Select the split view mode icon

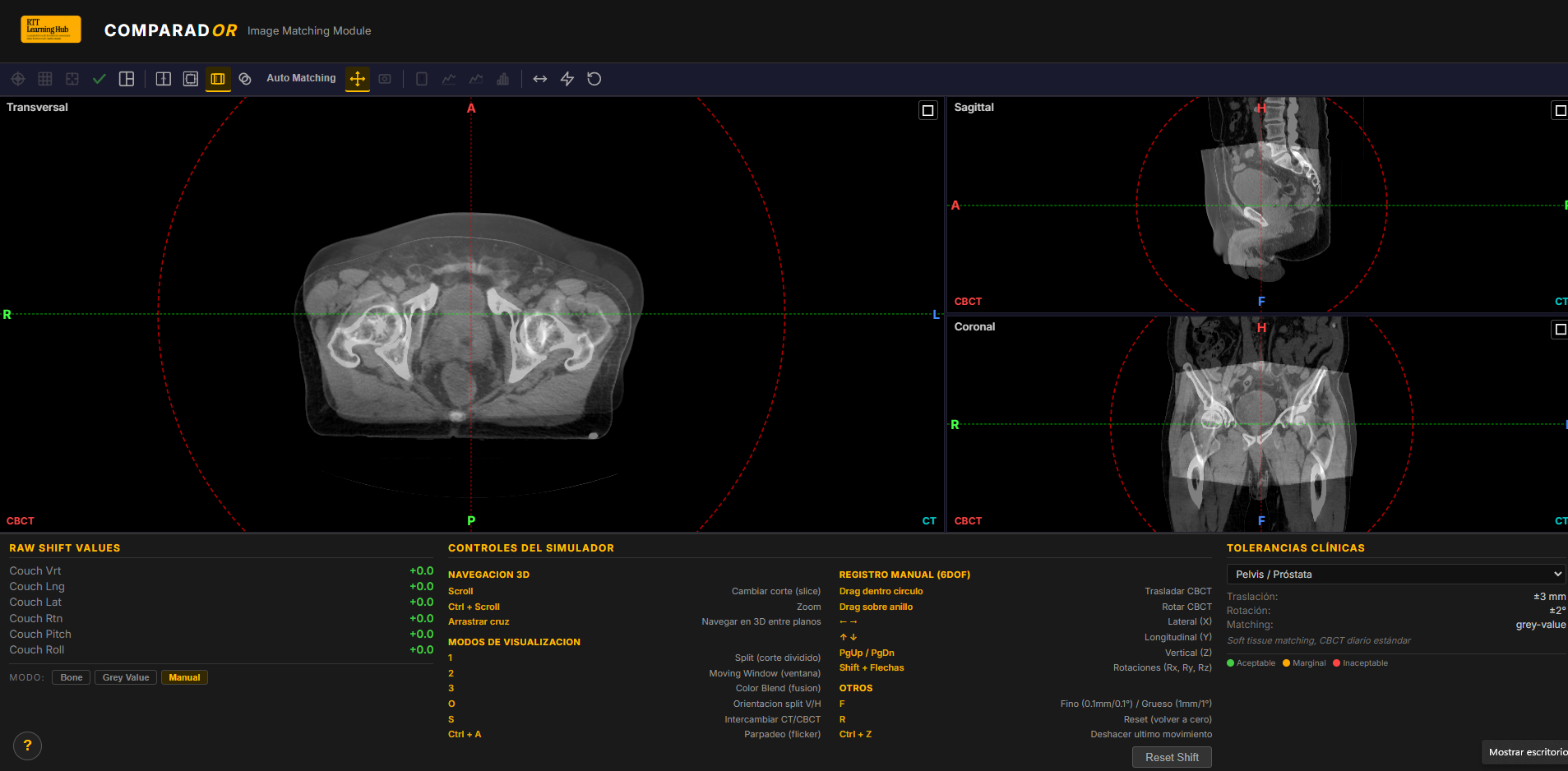(x=164, y=79)
